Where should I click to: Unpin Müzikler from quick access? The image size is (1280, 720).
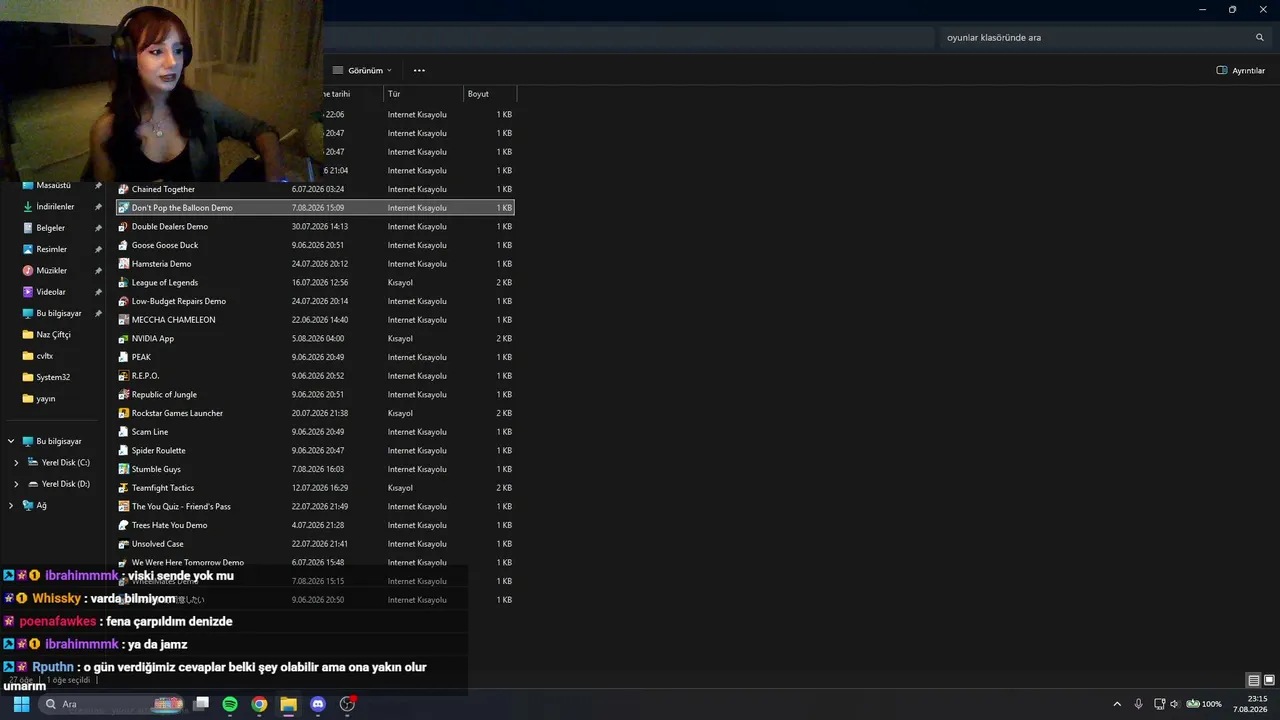point(98,271)
